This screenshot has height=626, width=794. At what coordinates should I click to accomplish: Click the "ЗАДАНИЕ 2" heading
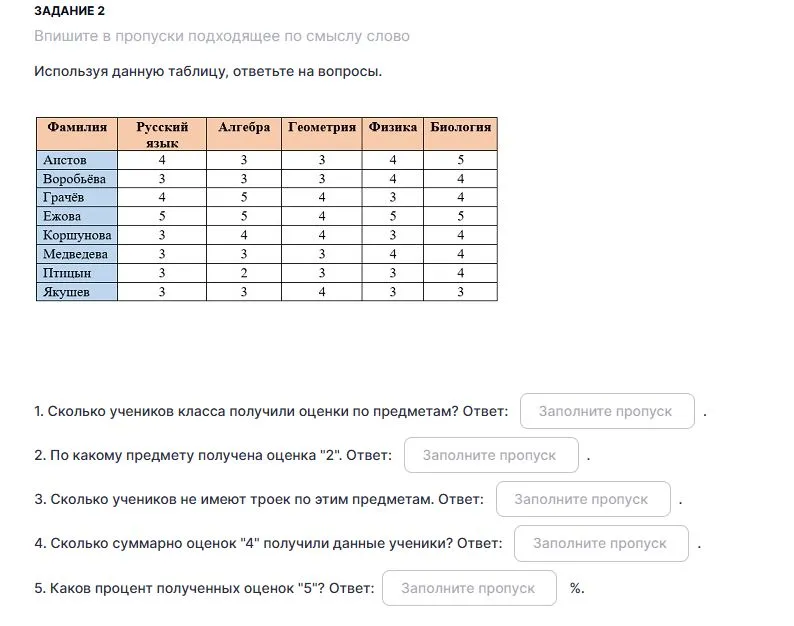[68, 11]
